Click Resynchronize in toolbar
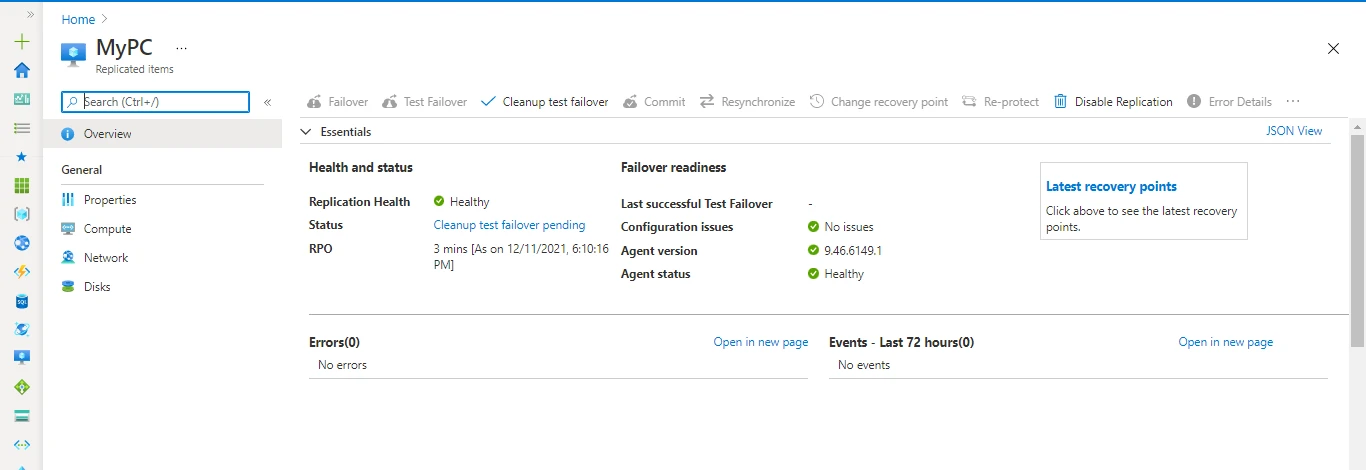Image resolution: width=1366 pixels, height=470 pixels. point(747,102)
